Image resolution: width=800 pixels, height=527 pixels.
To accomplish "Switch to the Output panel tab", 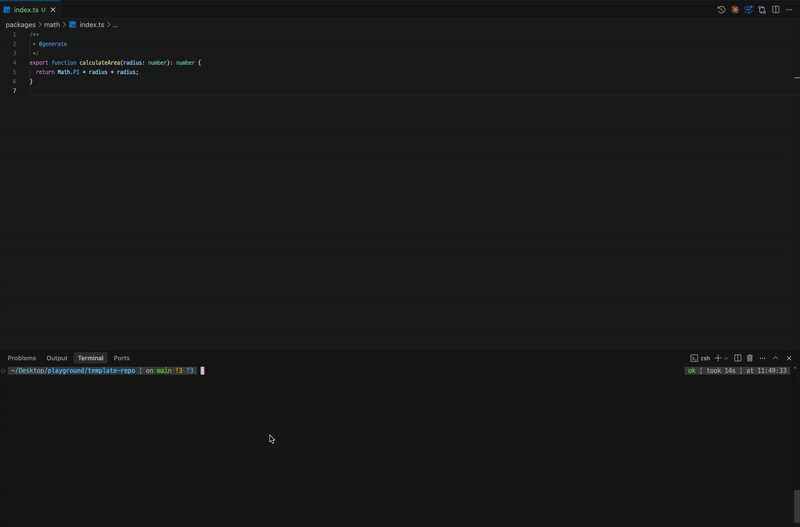I will [57, 358].
